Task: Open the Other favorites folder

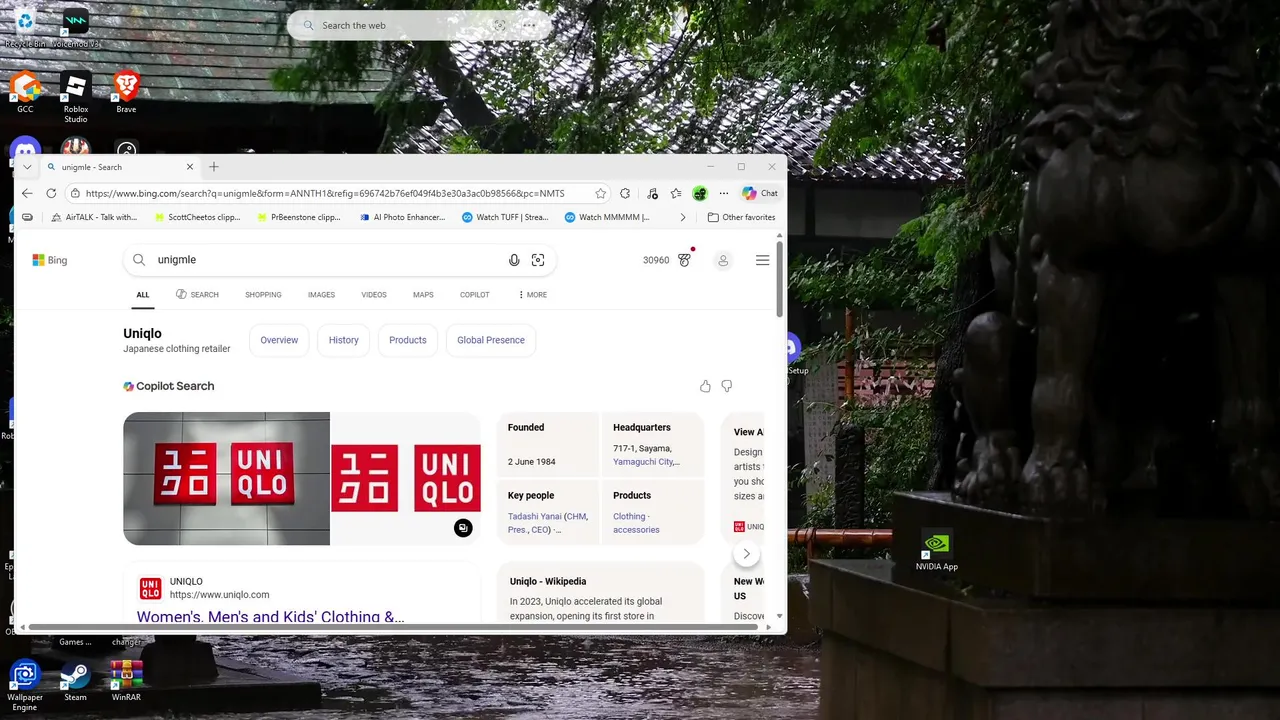Action: 741,217
